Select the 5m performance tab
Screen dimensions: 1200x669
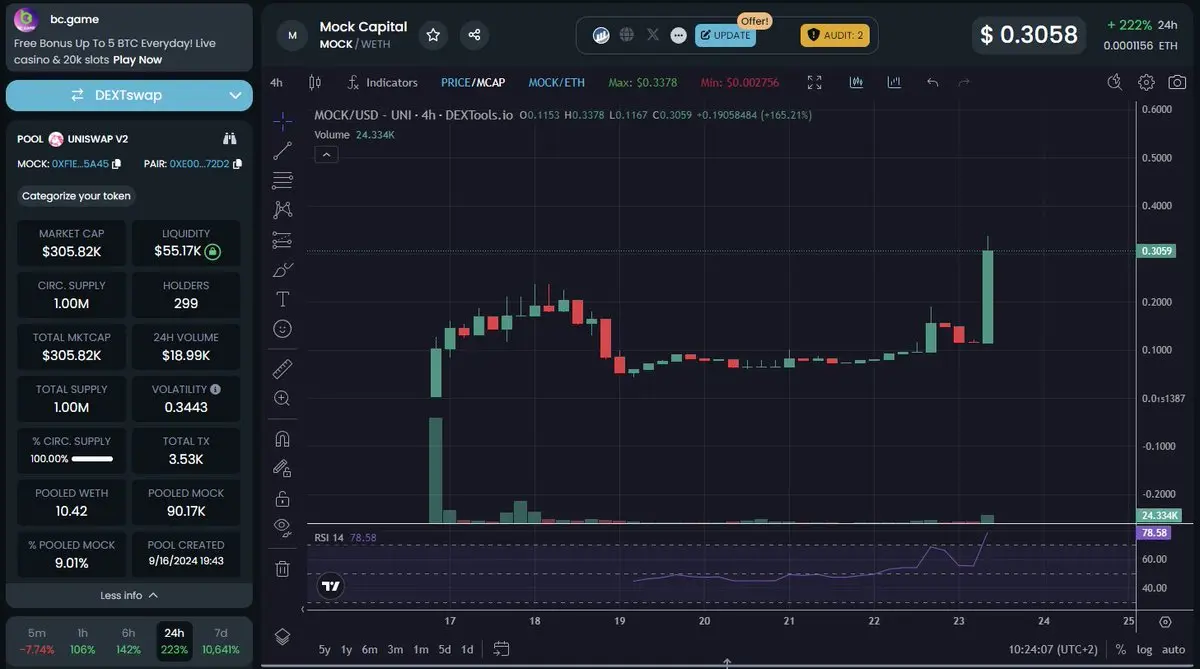36,641
